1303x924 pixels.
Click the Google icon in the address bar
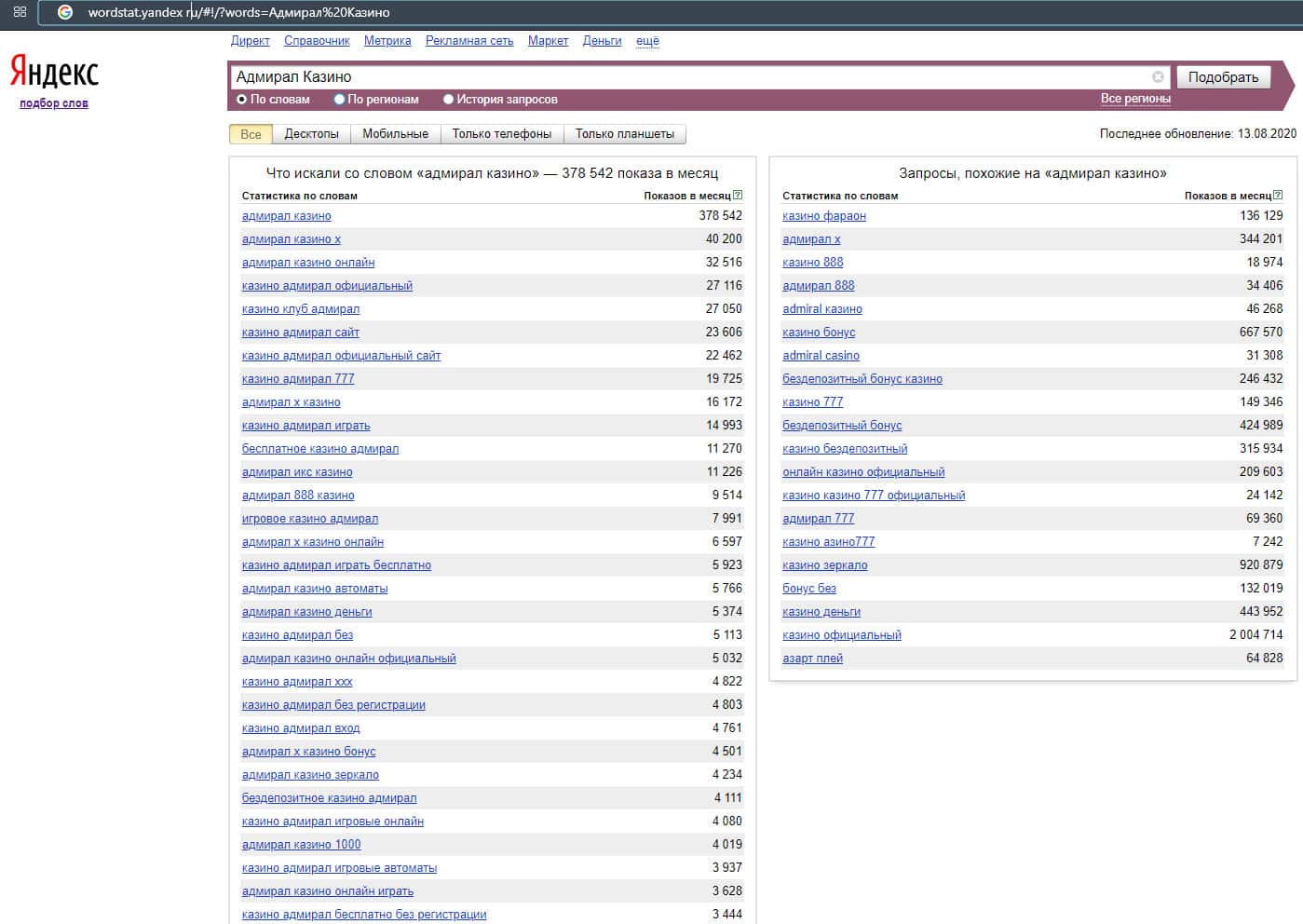pyautogui.click(x=65, y=12)
